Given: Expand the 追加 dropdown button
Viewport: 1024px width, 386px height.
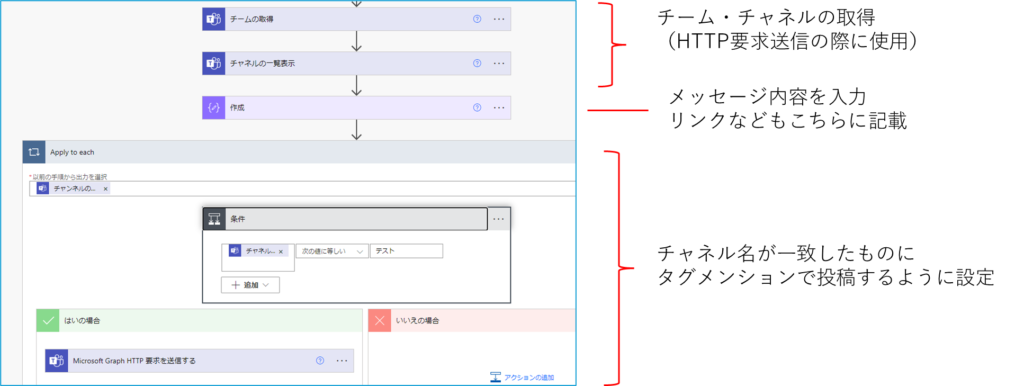Looking at the screenshot, I should (x=251, y=285).
